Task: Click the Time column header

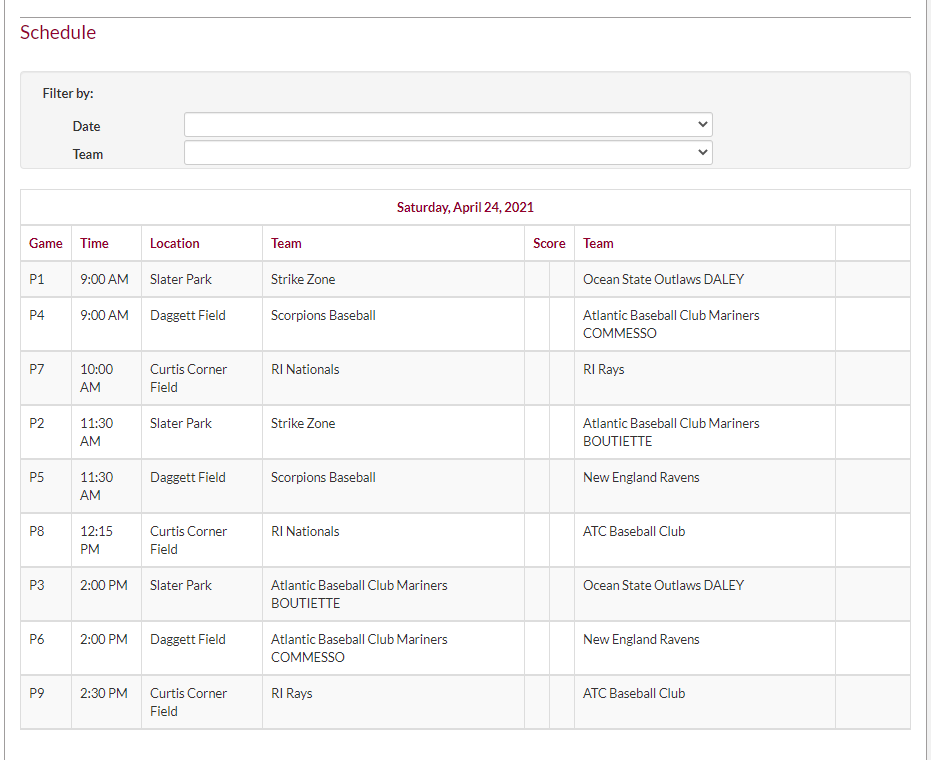Action: pyautogui.click(x=95, y=243)
